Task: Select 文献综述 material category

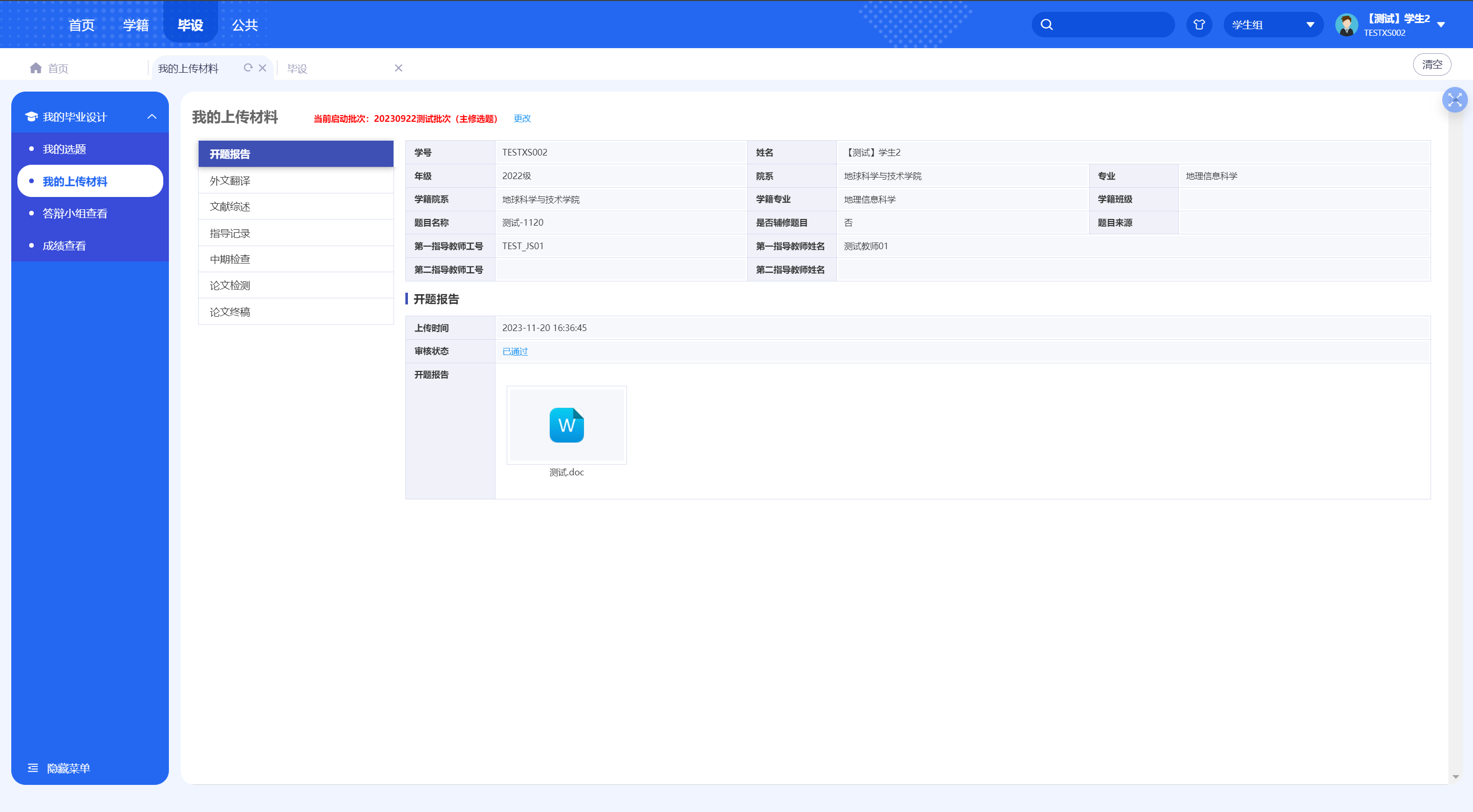Action: click(296, 206)
